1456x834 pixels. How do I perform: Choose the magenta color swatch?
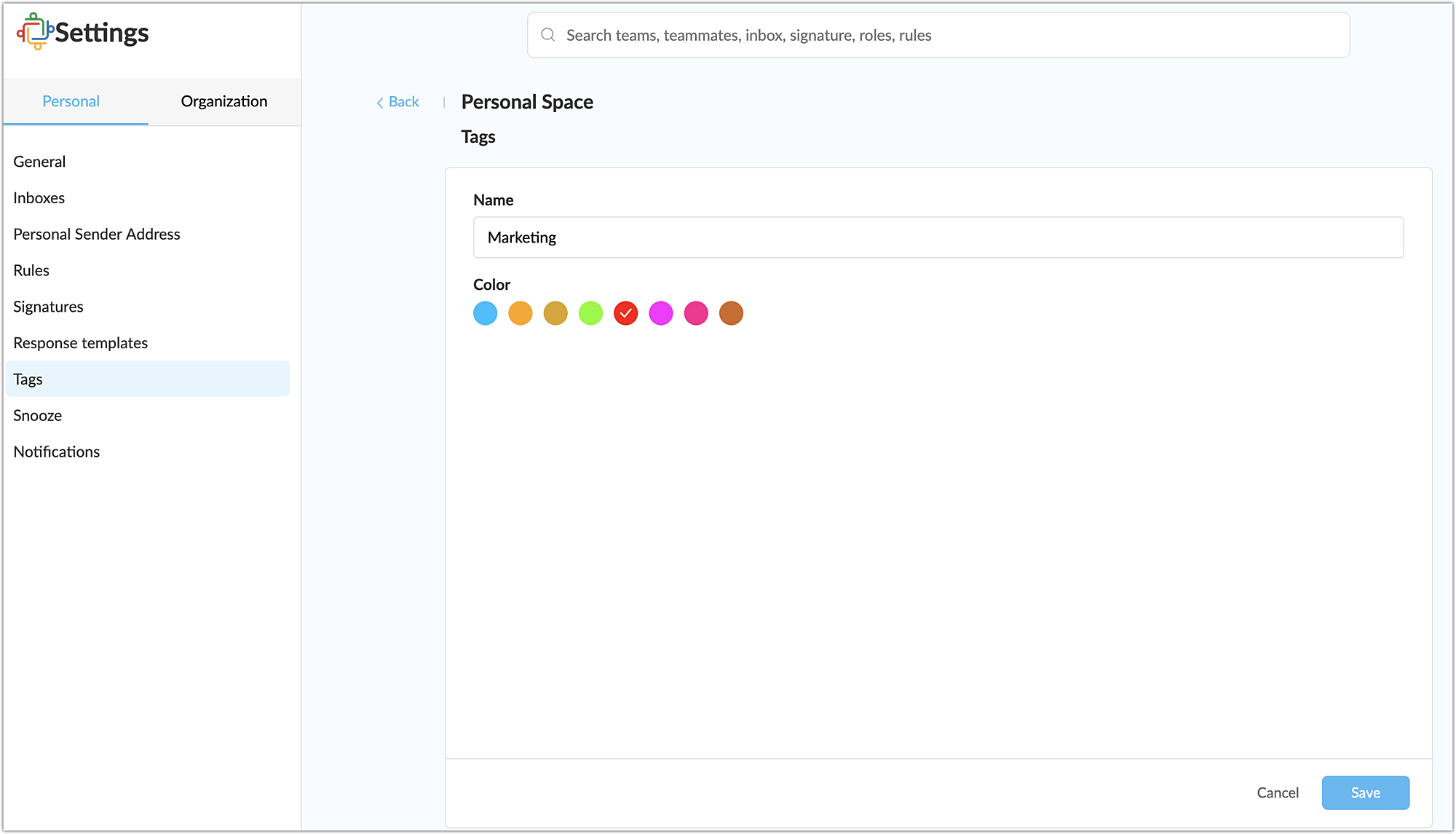click(x=661, y=313)
